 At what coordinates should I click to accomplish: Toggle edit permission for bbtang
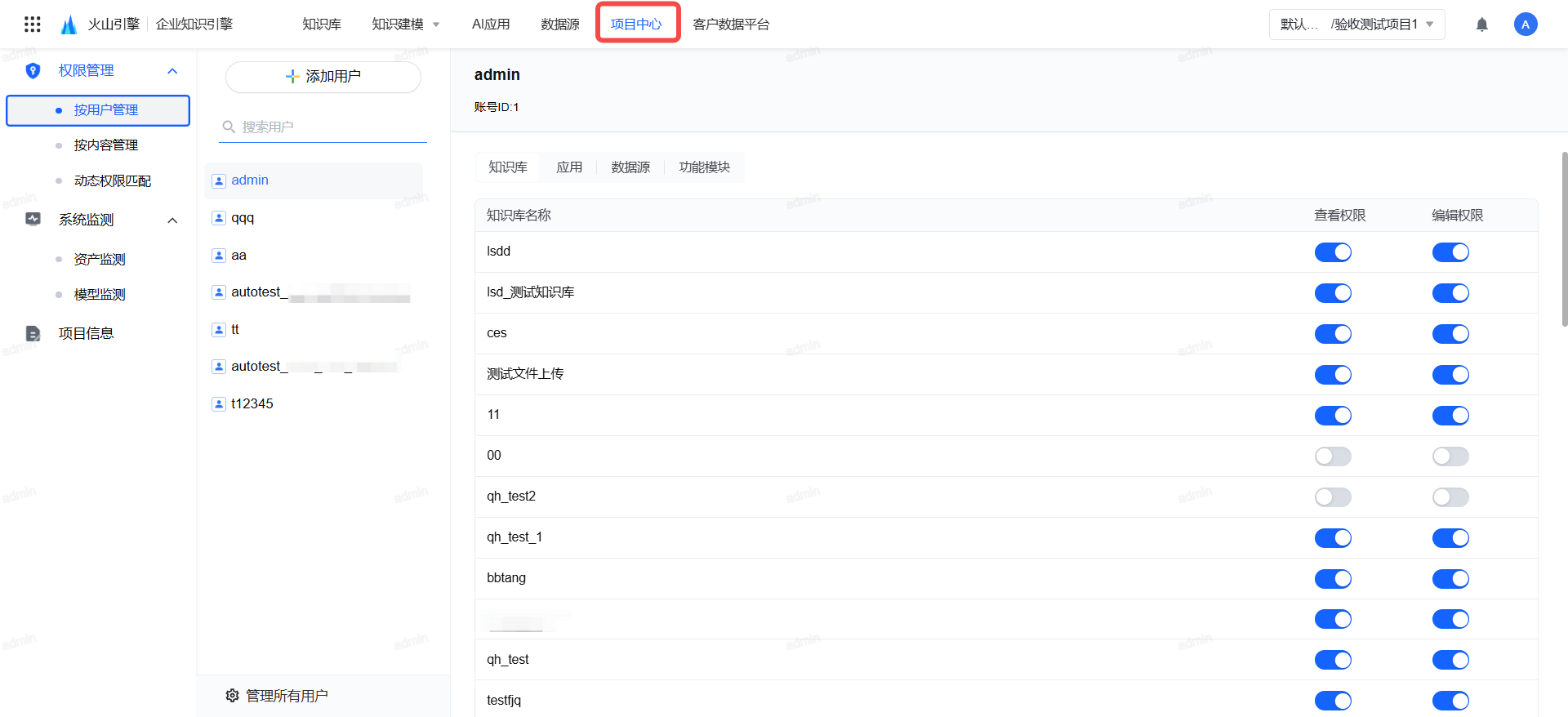click(x=1450, y=579)
